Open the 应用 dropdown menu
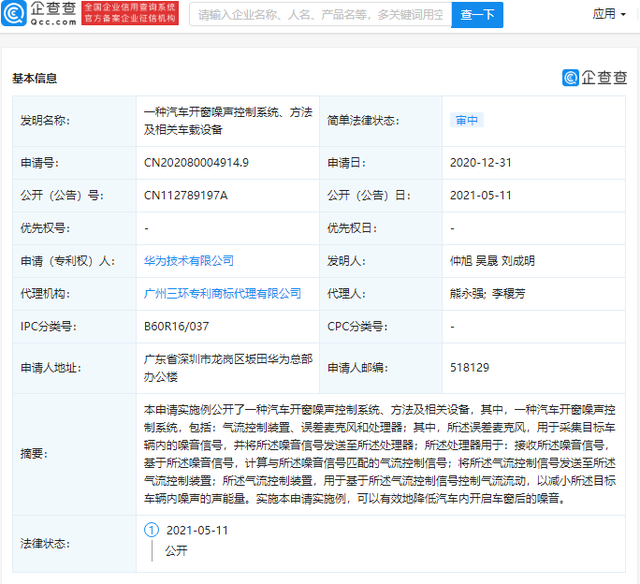The image size is (640, 584). coord(609,14)
